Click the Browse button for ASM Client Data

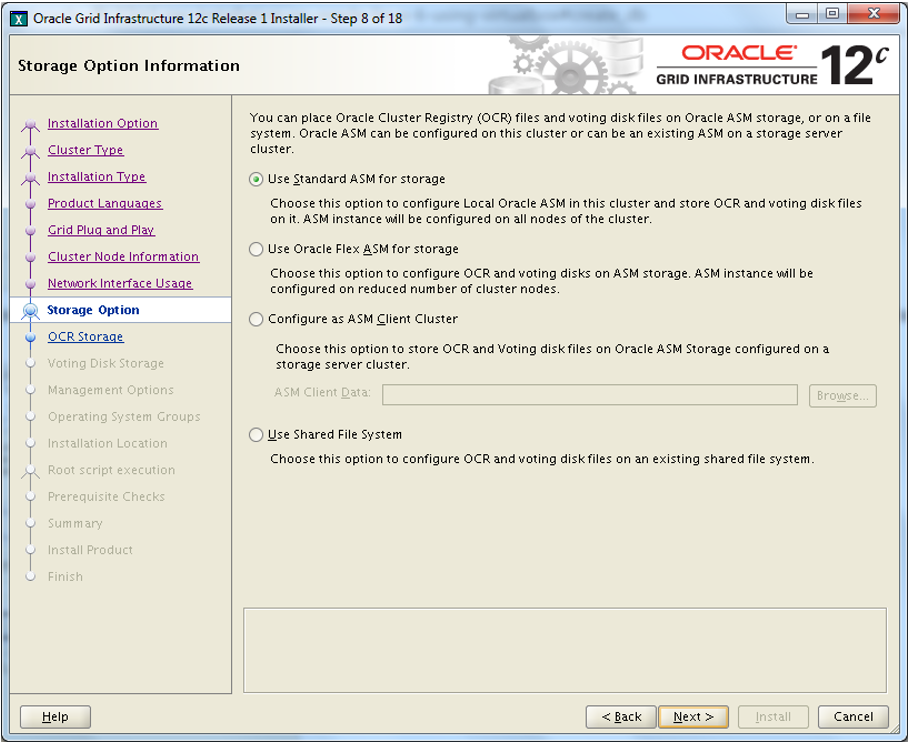coord(842,396)
